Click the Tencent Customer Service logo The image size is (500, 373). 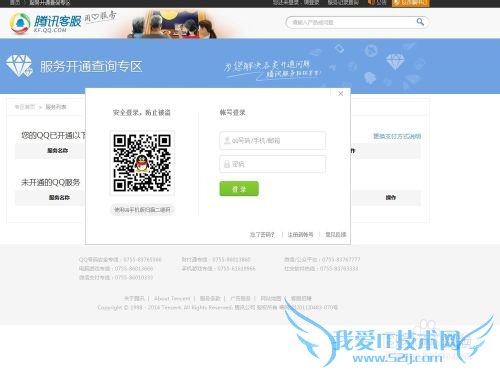point(46,23)
